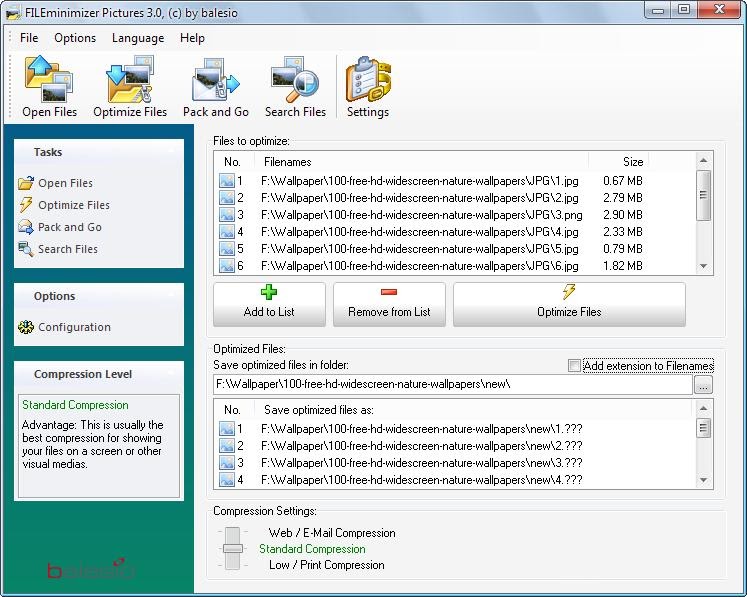The image size is (747, 597).
Task: Click the save folder path input field
Action: pyautogui.click(x=453, y=385)
